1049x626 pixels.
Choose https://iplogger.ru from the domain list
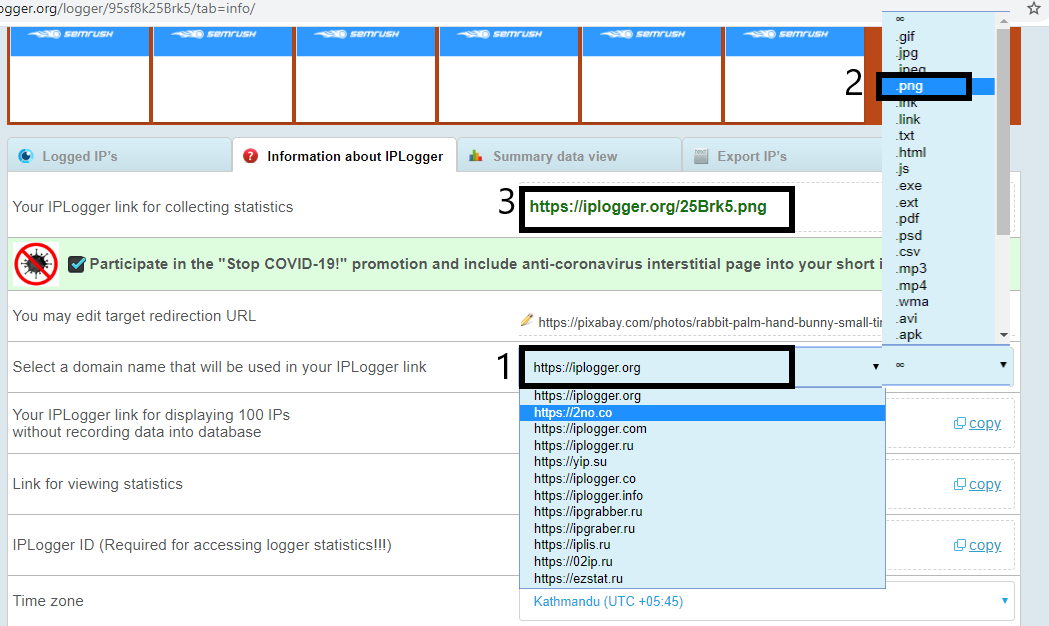coord(702,445)
